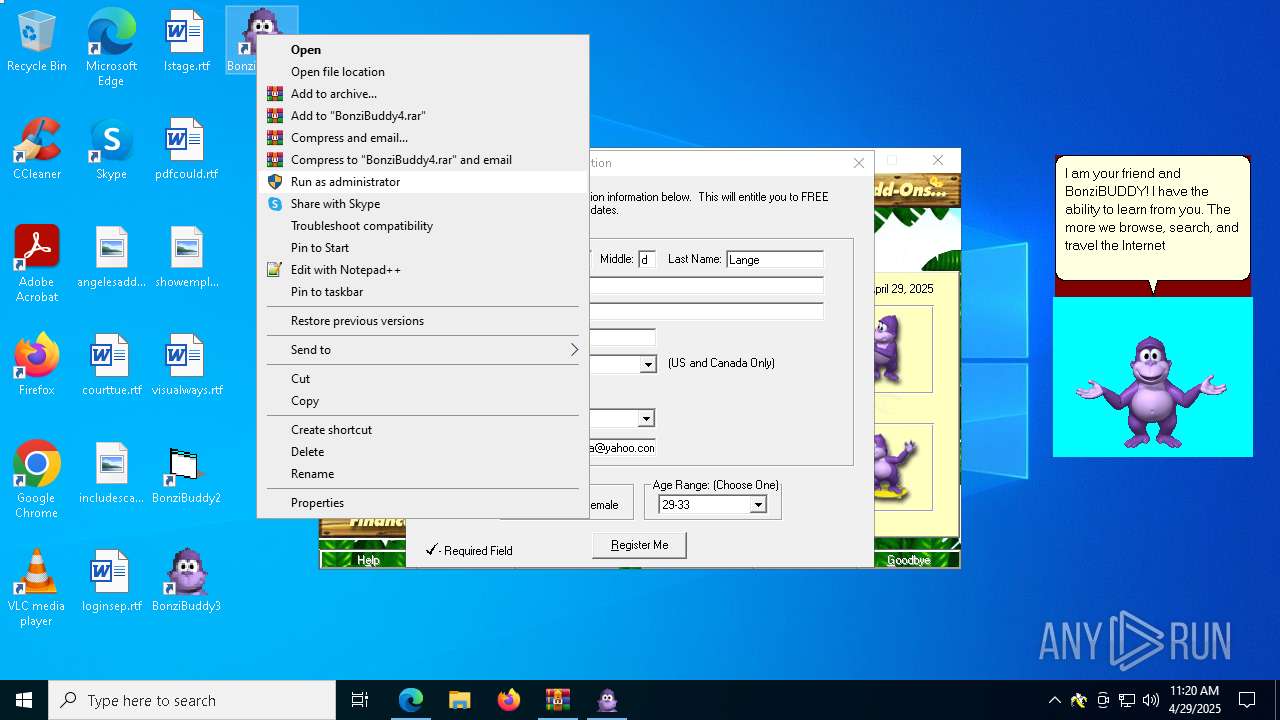
Task: Click the Middle initial input field
Action: tap(646, 260)
